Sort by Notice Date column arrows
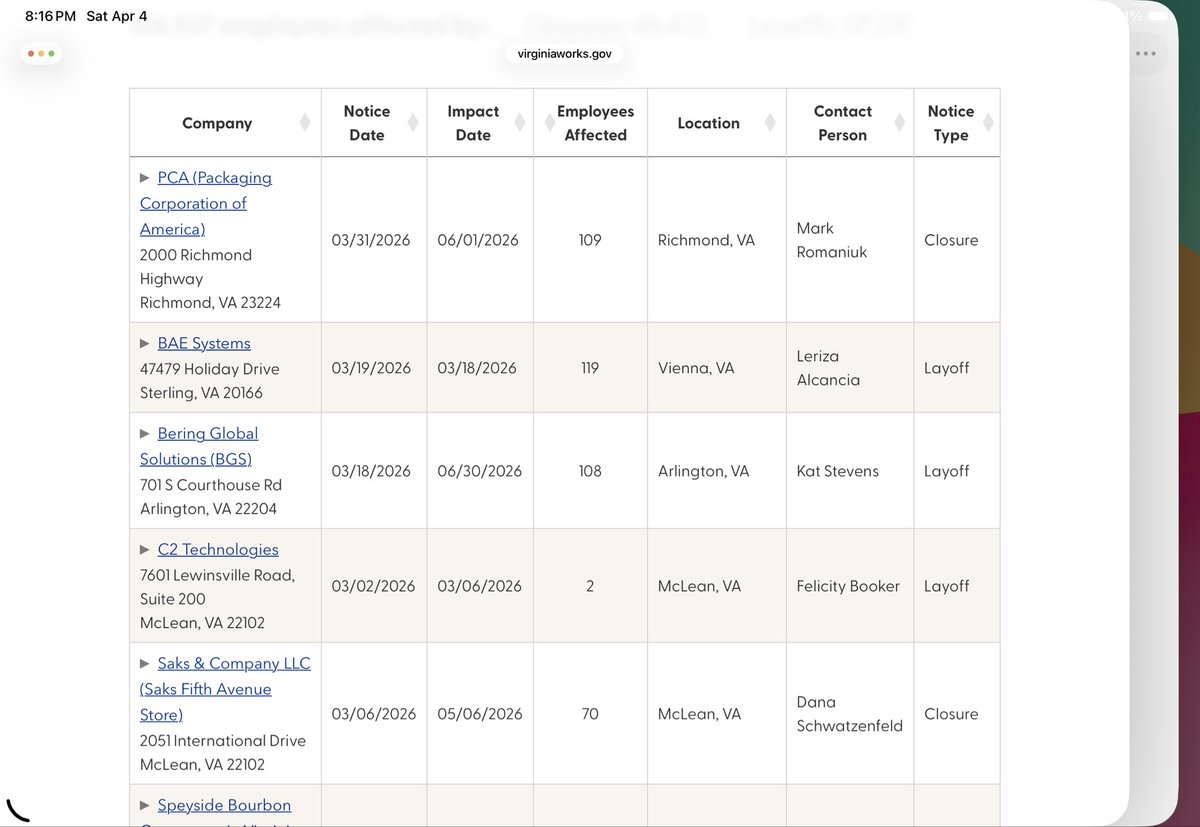Screen dimensions: 1200x827 (411, 123)
